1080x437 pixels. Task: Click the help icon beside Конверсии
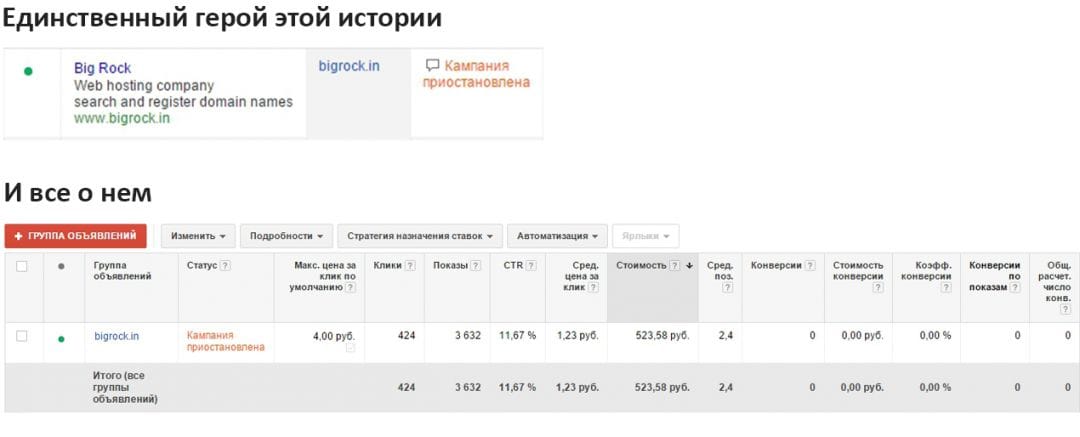point(810,265)
